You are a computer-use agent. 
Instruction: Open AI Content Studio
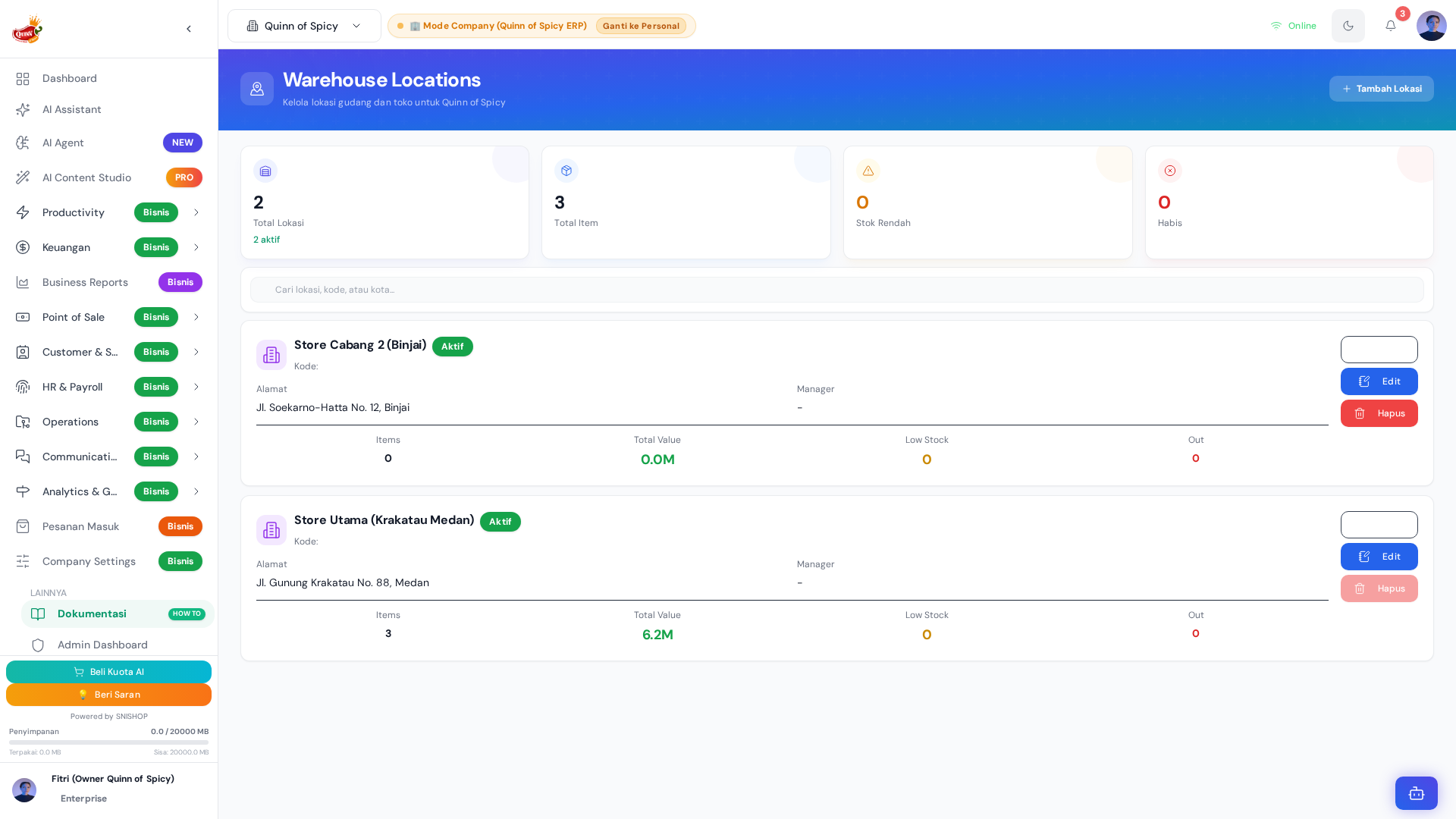[108, 177]
